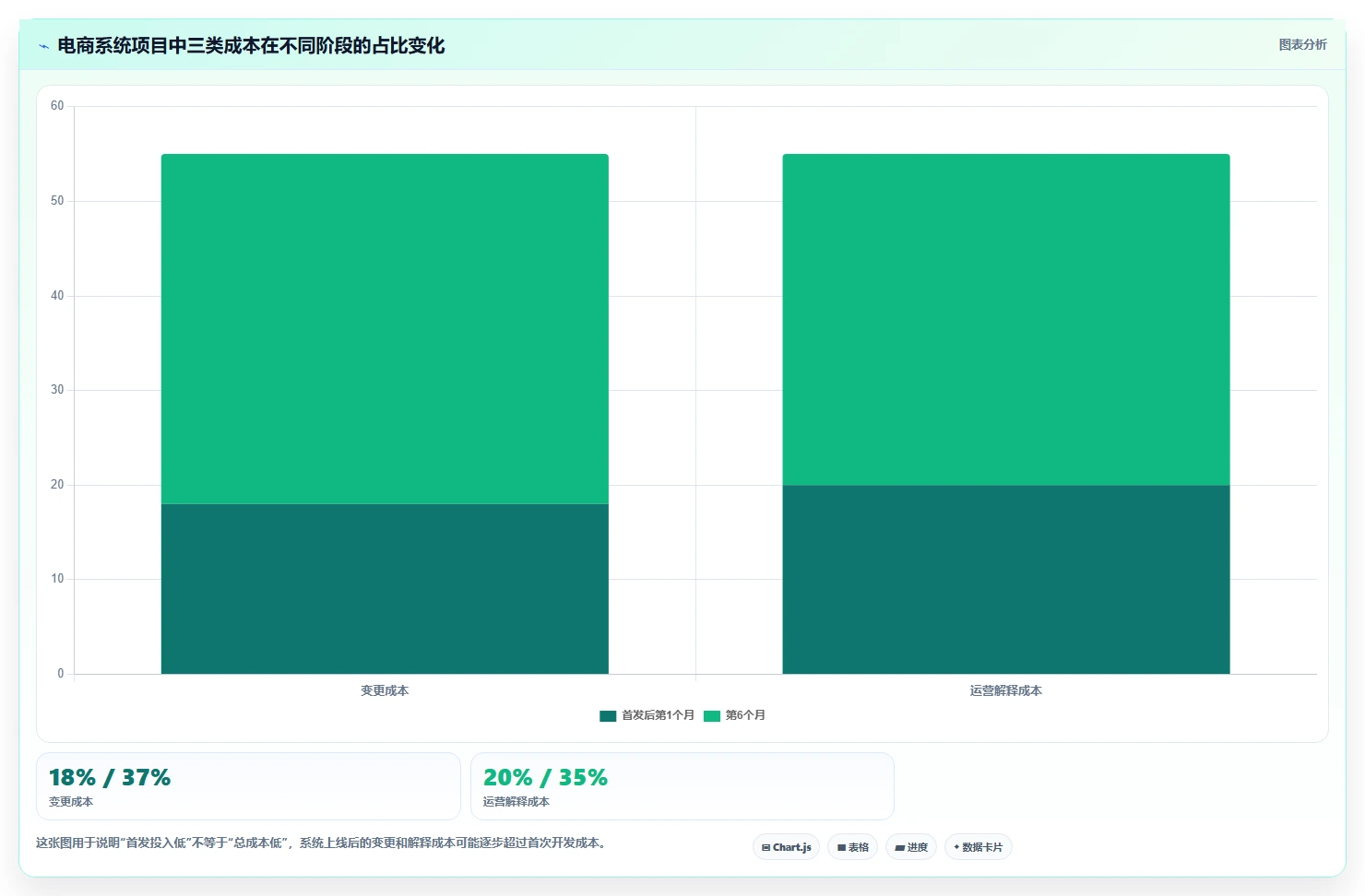Click the small icon before the chart title

43,46
